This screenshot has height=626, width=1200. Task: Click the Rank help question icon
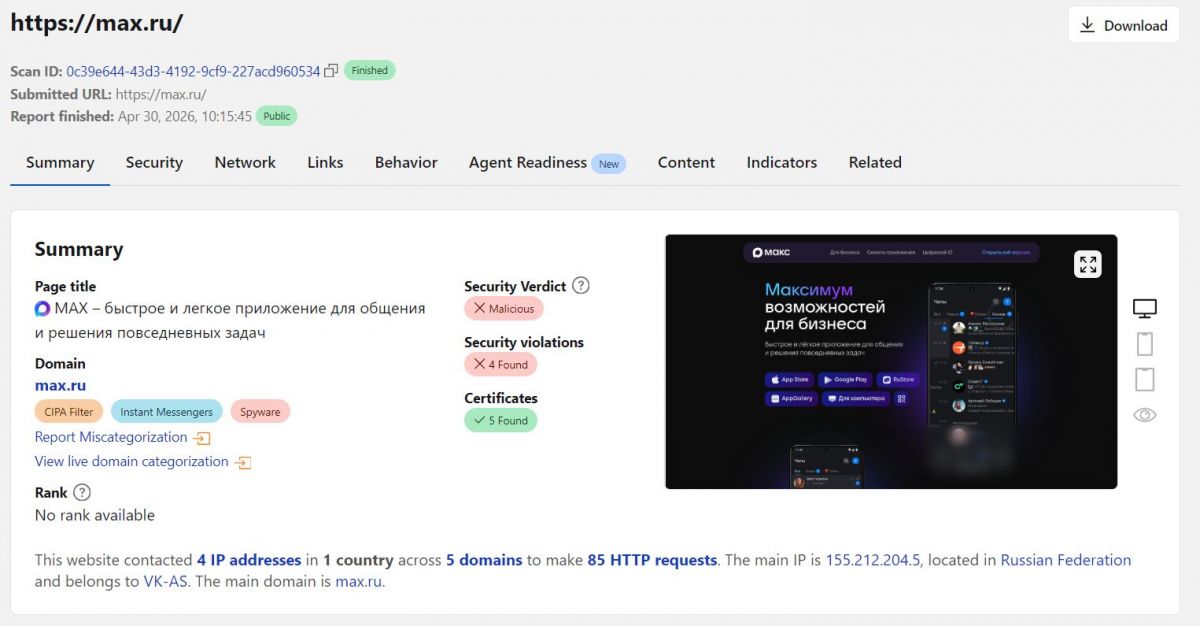click(x=82, y=492)
